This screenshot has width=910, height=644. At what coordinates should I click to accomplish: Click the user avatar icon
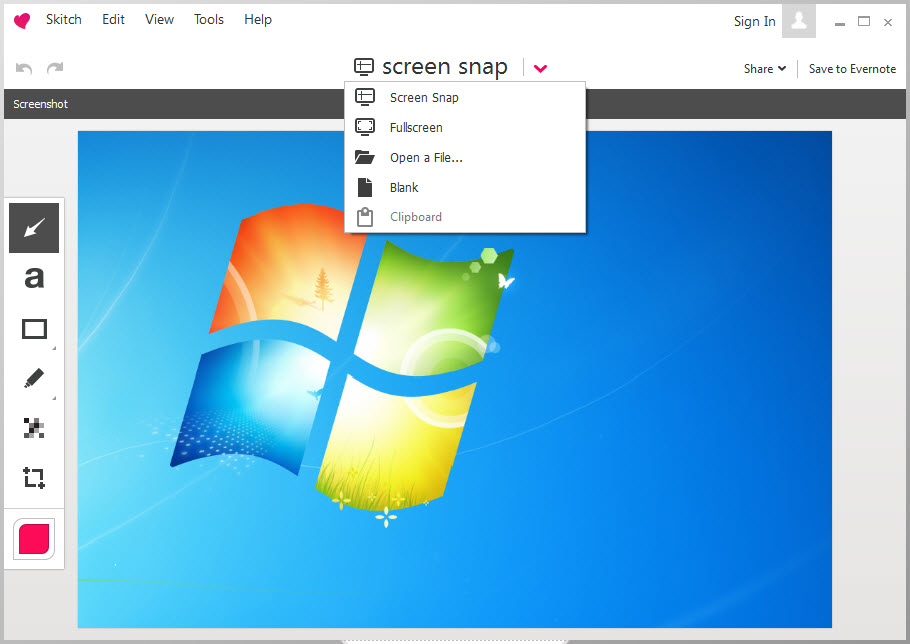pos(799,21)
